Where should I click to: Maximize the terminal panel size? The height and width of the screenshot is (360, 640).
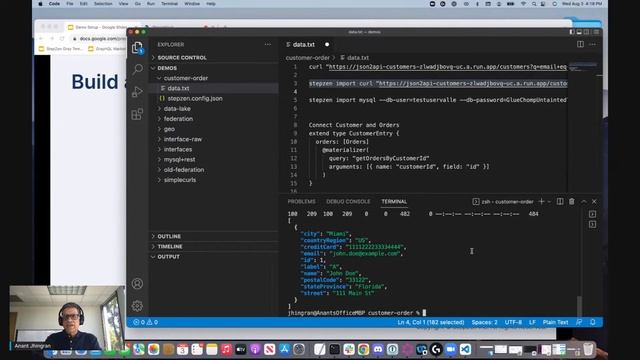click(x=584, y=201)
